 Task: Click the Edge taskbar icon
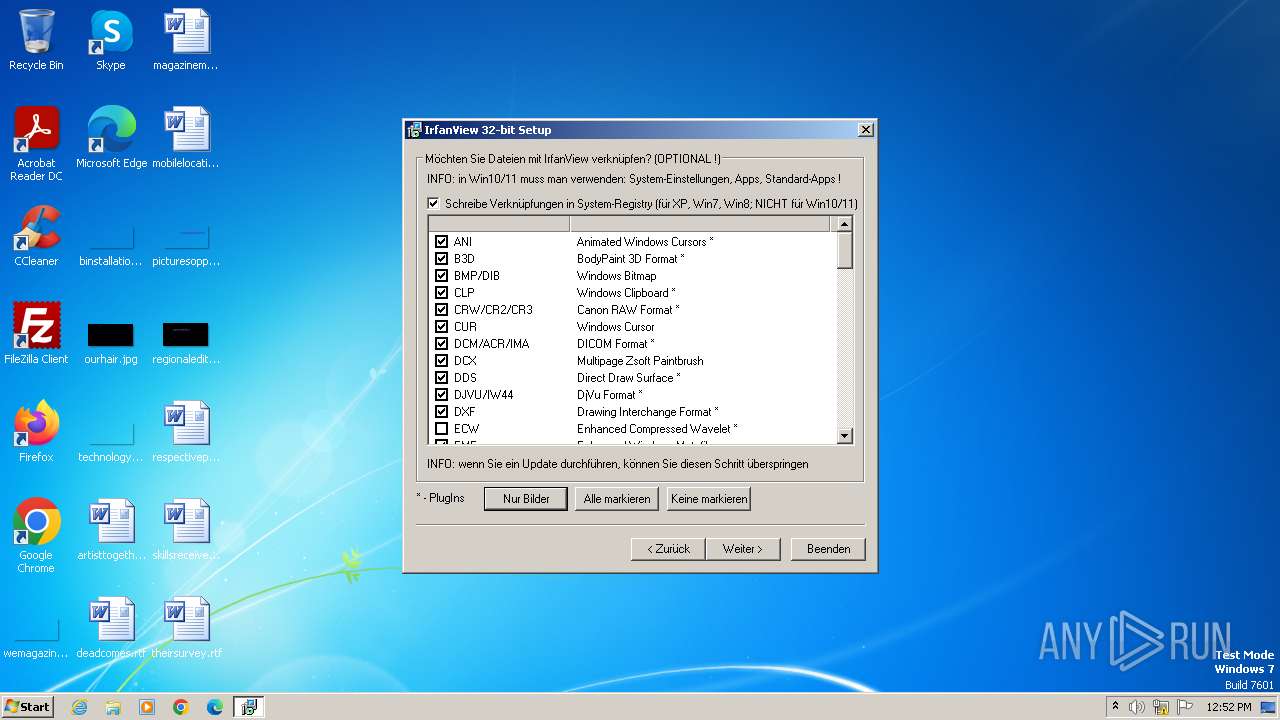click(x=215, y=707)
